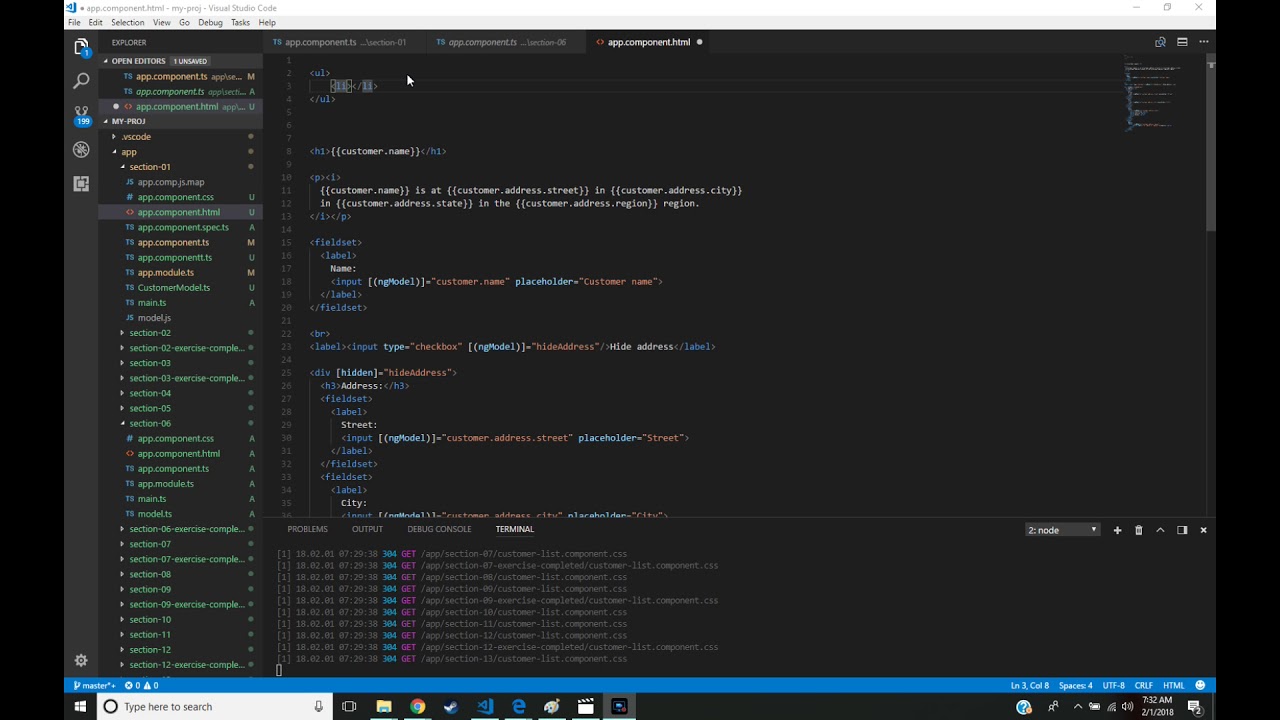Open the File menu
Viewport: 1280px width, 720px height.
pos(74,22)
